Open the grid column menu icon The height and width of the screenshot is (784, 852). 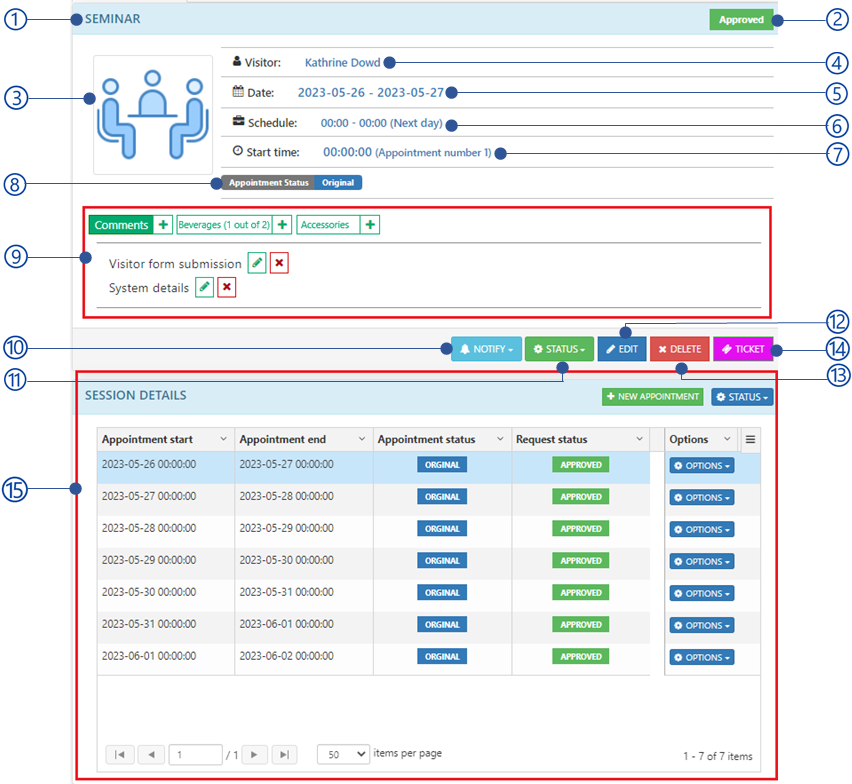pos(750,439)
